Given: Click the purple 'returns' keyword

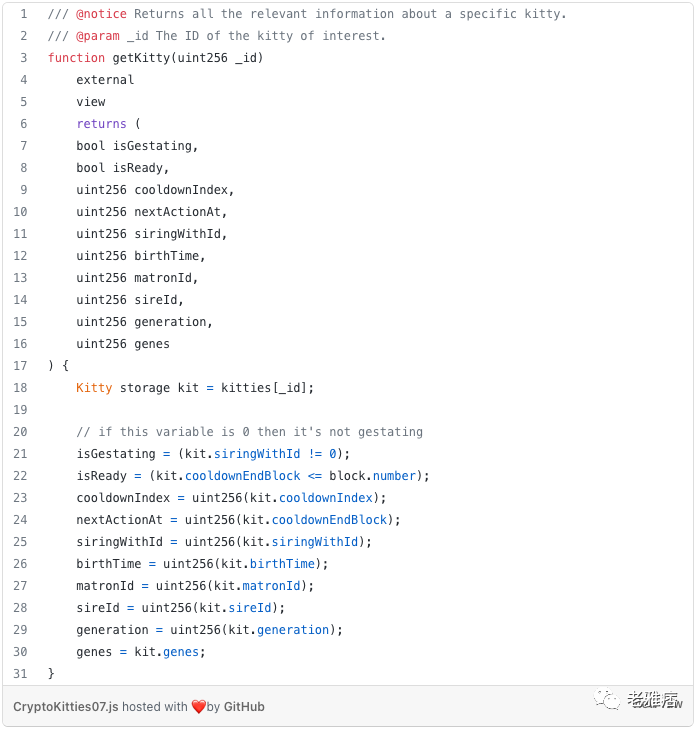Looking at the screenshot, I should (x=101, y=124).
